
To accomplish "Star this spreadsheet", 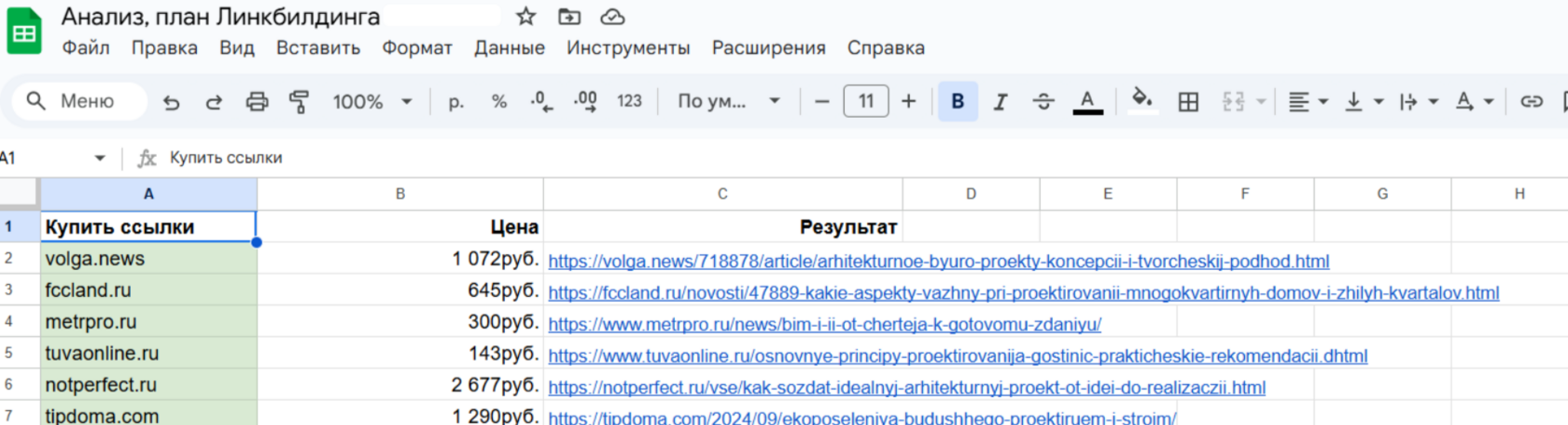I will pos(526,17).
